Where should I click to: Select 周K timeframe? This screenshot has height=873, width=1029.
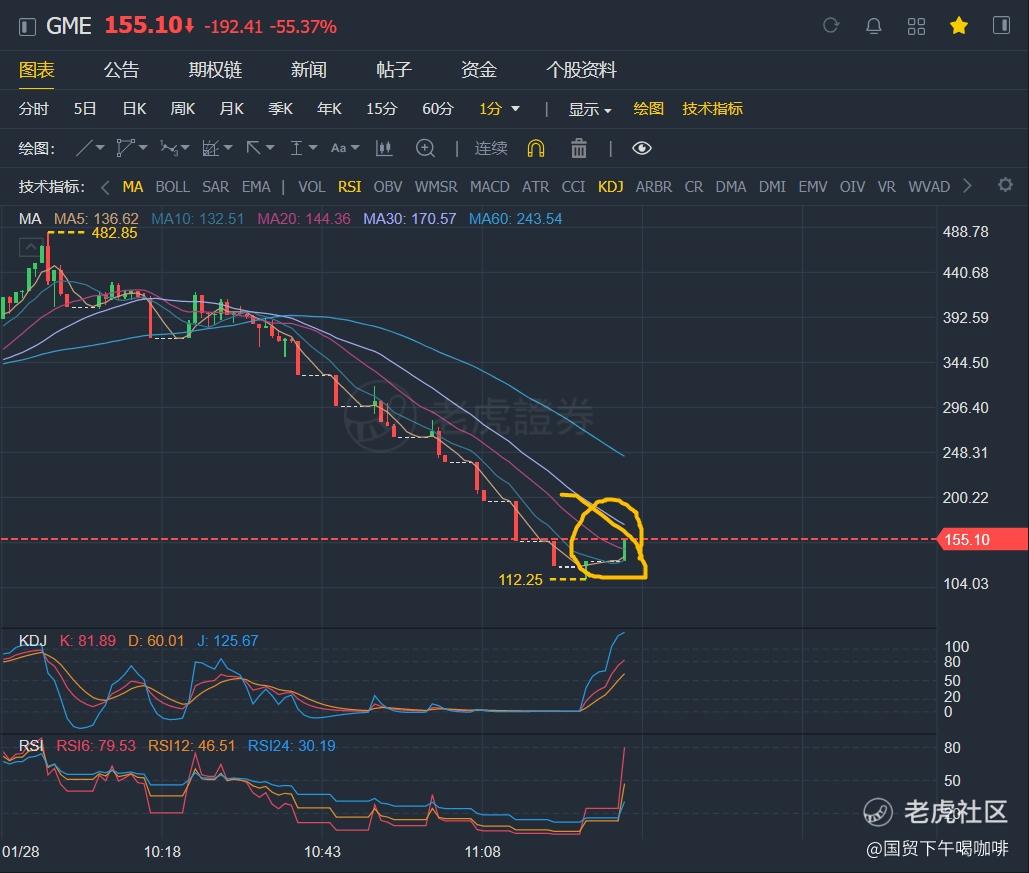coord(182,108)
